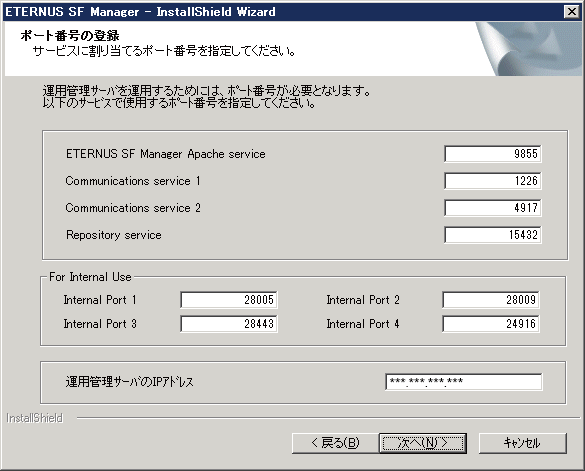The image size is (585, 471).
Task: Click the ETERNUS SF Manager Apache service port field
Action: (x=492, y=154)
